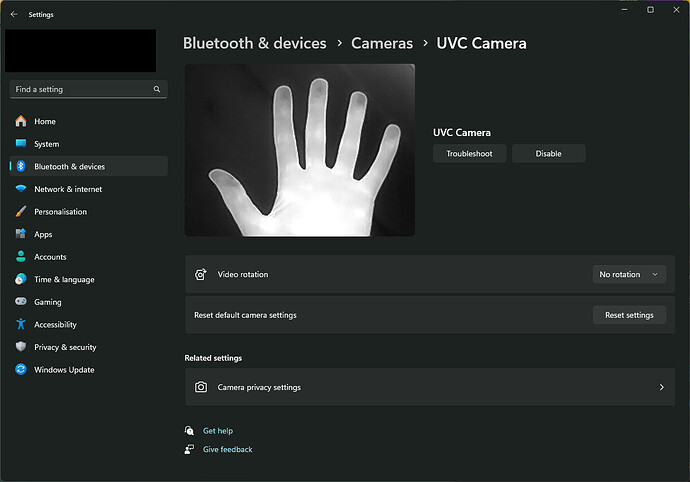690x482 pixels.
Task: Navigate to Privacy & security
Action: click(88, 347)
